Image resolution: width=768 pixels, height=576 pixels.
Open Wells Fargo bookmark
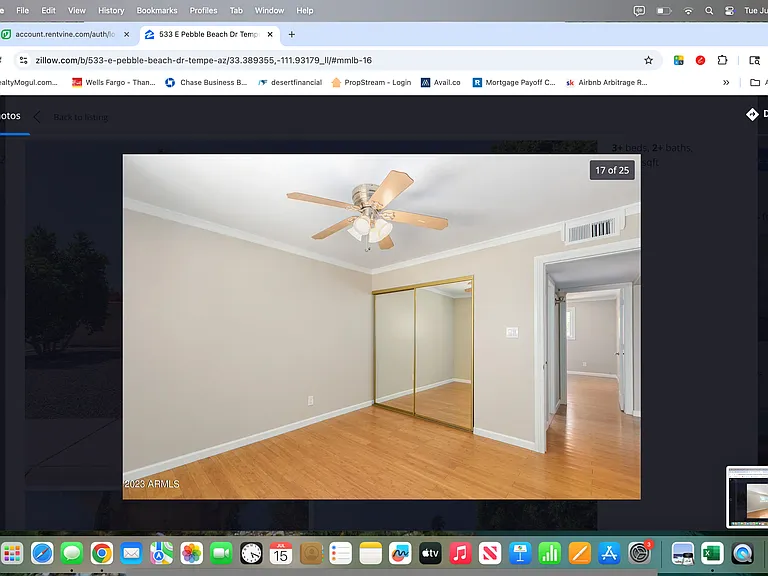114,82
